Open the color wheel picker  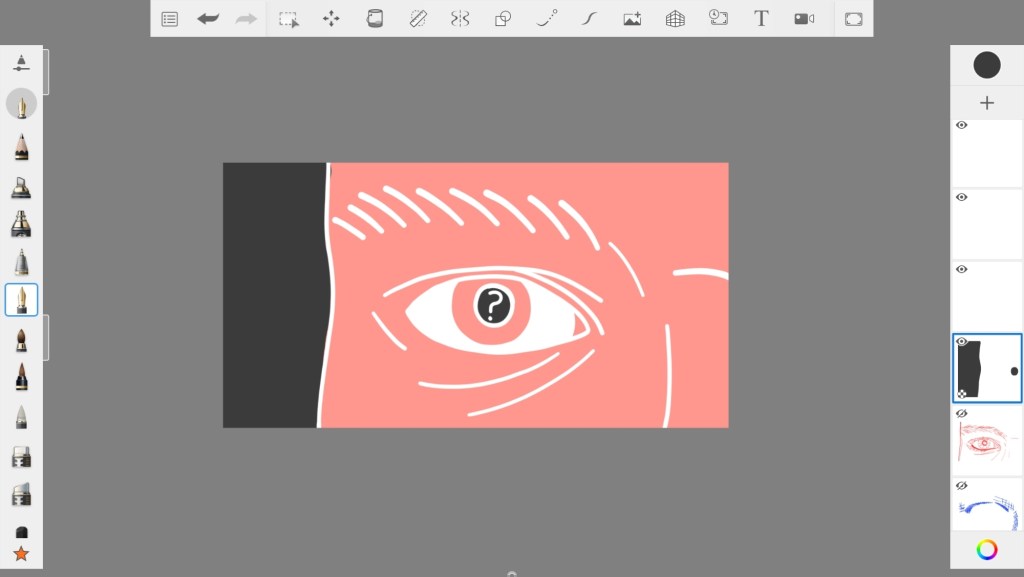(987, 549)
